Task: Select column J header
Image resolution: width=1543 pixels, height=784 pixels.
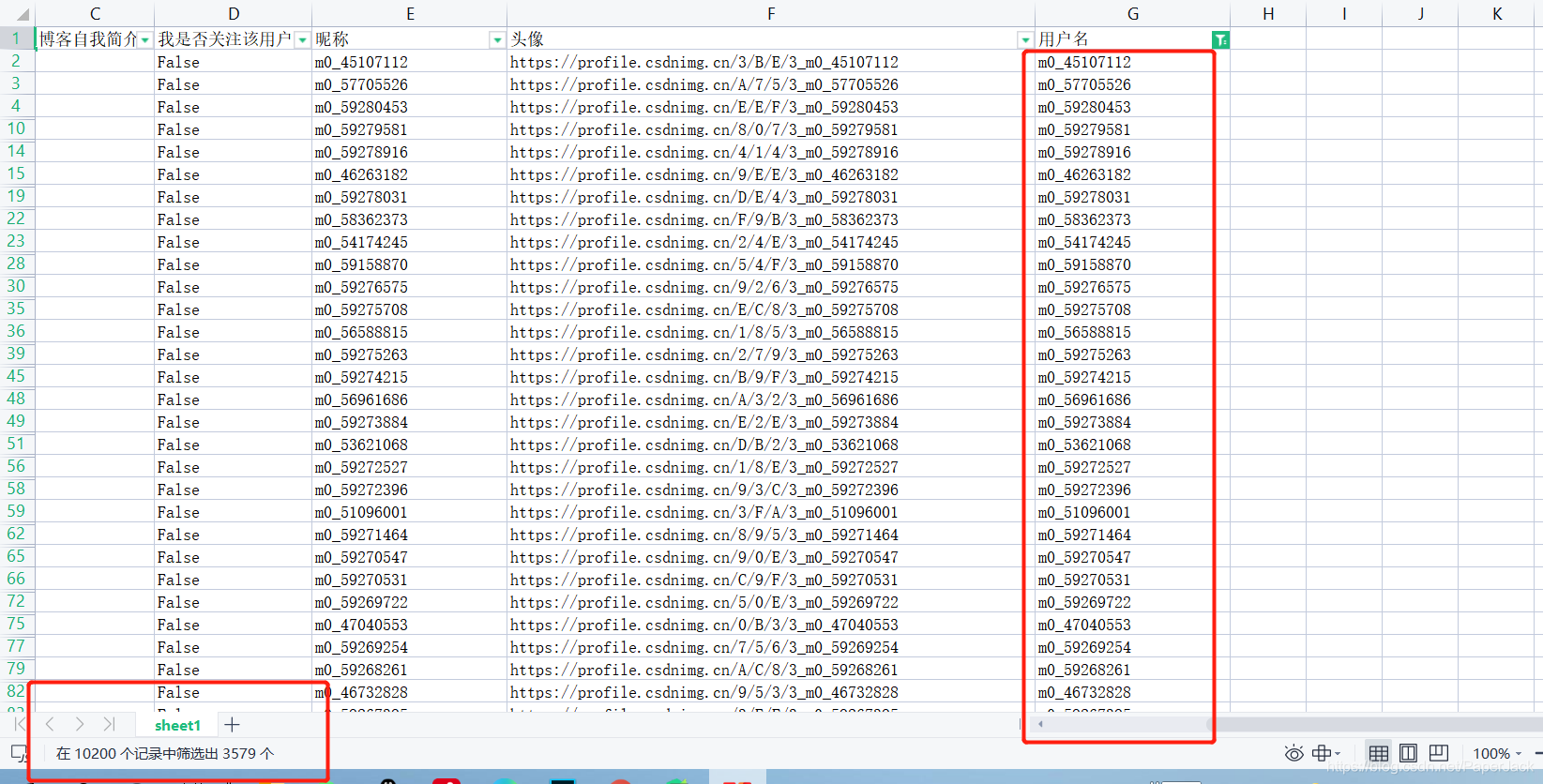Action: (1420, 14)
